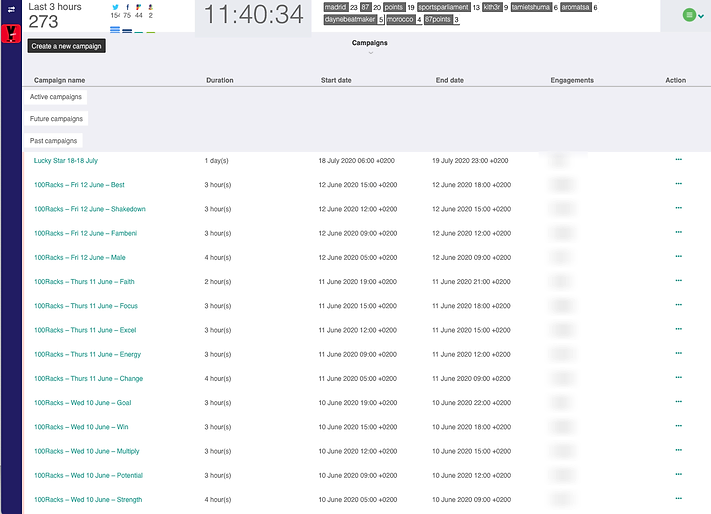
Task: Open actions menu for 100Racks Wed Strength
Action: click(678, 499)
